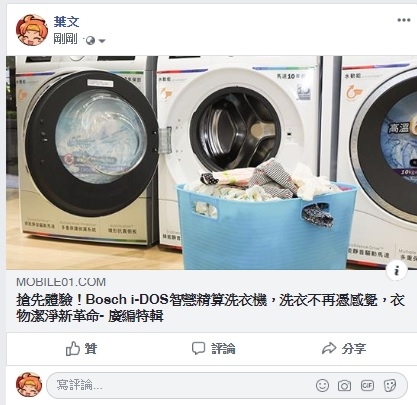
Task: Click into the 寫評論 comment field
Action: 227,386
